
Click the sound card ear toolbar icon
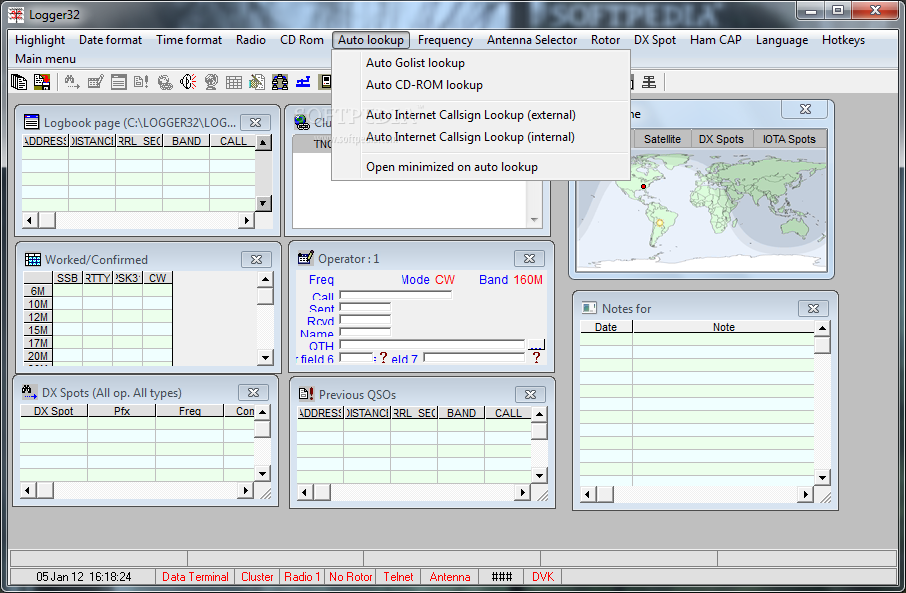(x=188, y=82)
